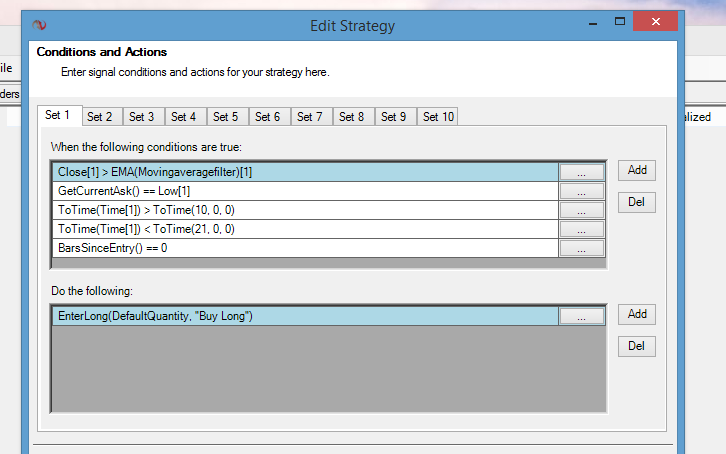Image resolution: width=726 pixels, height=454 pixels.
Task: Click ellipsis button for ToTime(21, 0, 0) condition
Action: pyautogui.click(x=581, y=229)
